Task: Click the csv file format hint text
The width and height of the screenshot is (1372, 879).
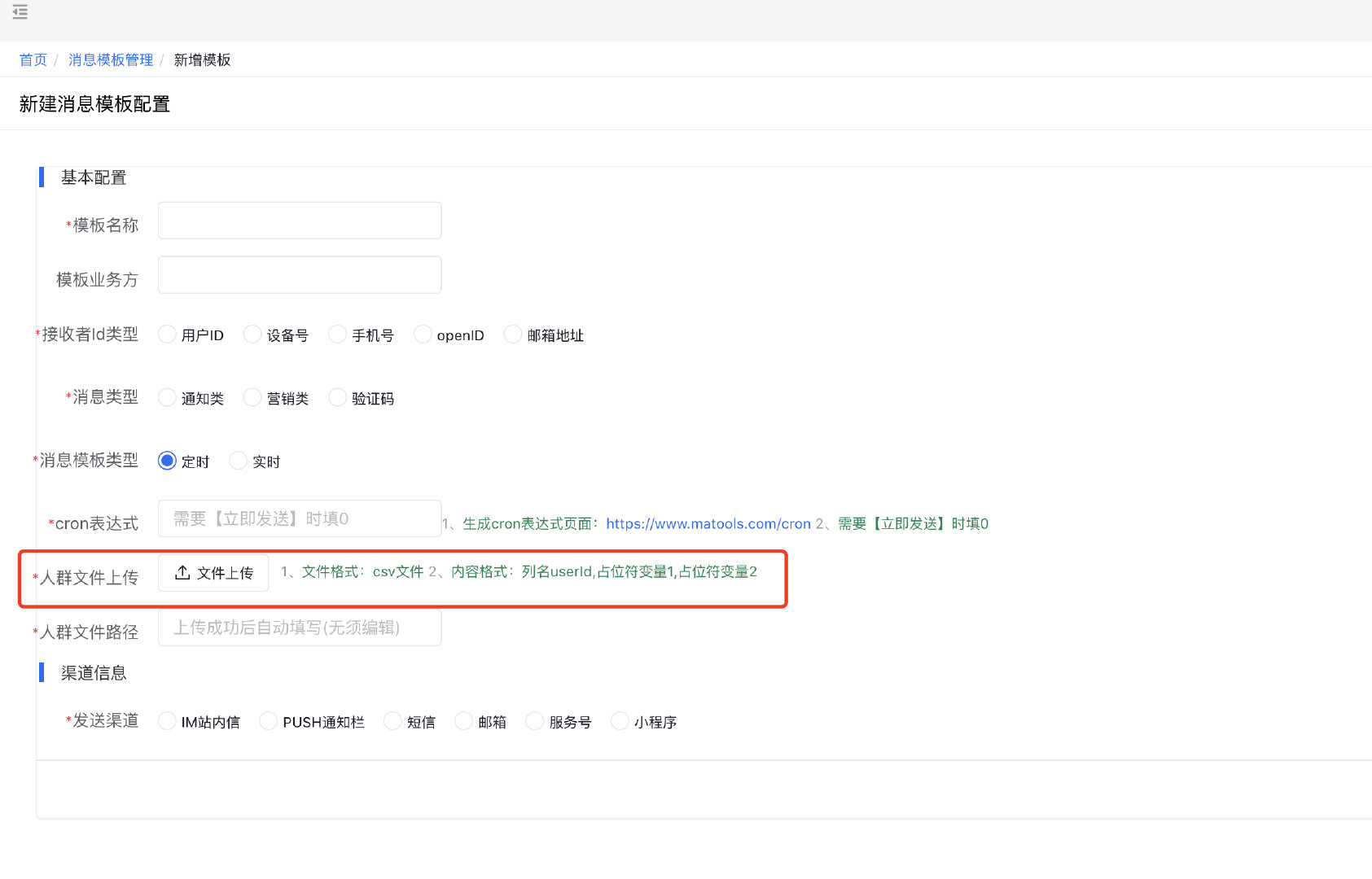Action: 362,572
